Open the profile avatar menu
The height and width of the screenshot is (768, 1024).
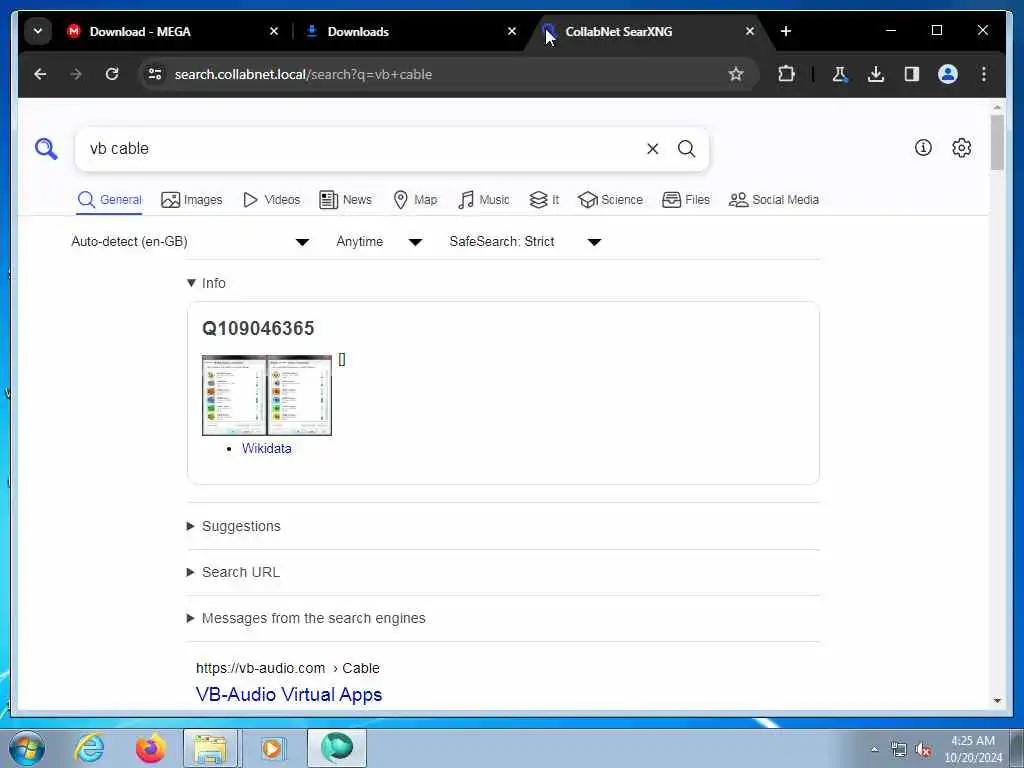click(x=948, y=74)
